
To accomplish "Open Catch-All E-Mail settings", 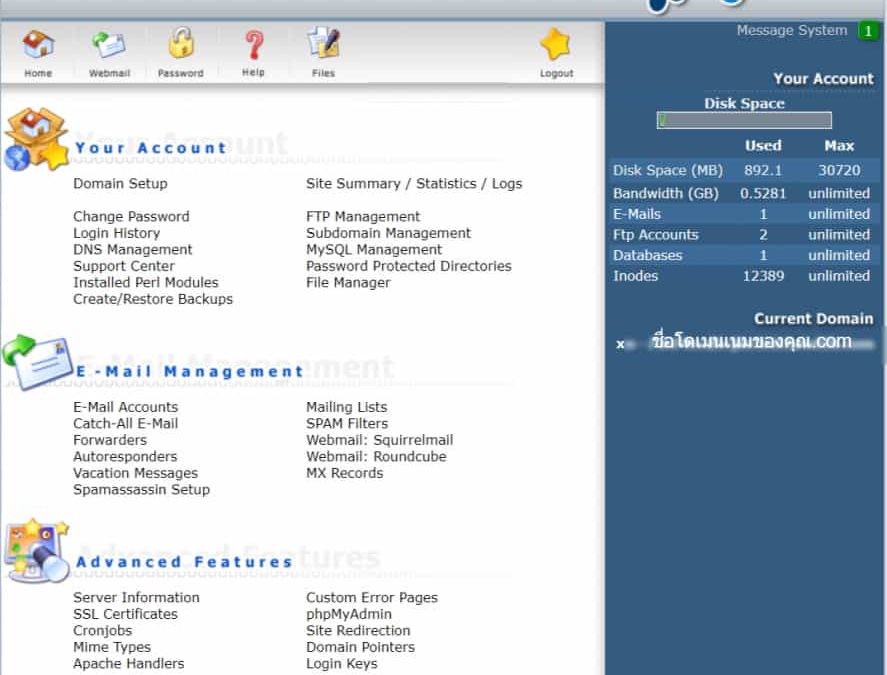I will click(x=126, y=423).
